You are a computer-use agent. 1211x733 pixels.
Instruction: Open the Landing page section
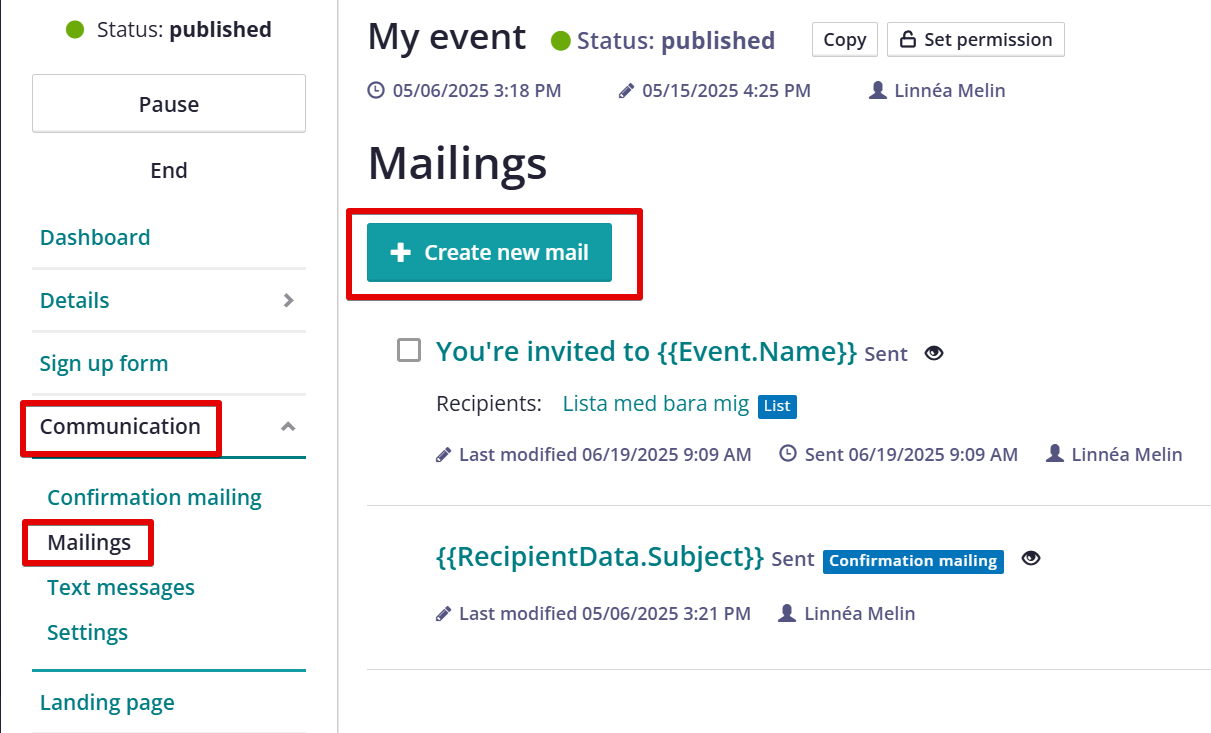pyautogui.click(x=107, y=702)
